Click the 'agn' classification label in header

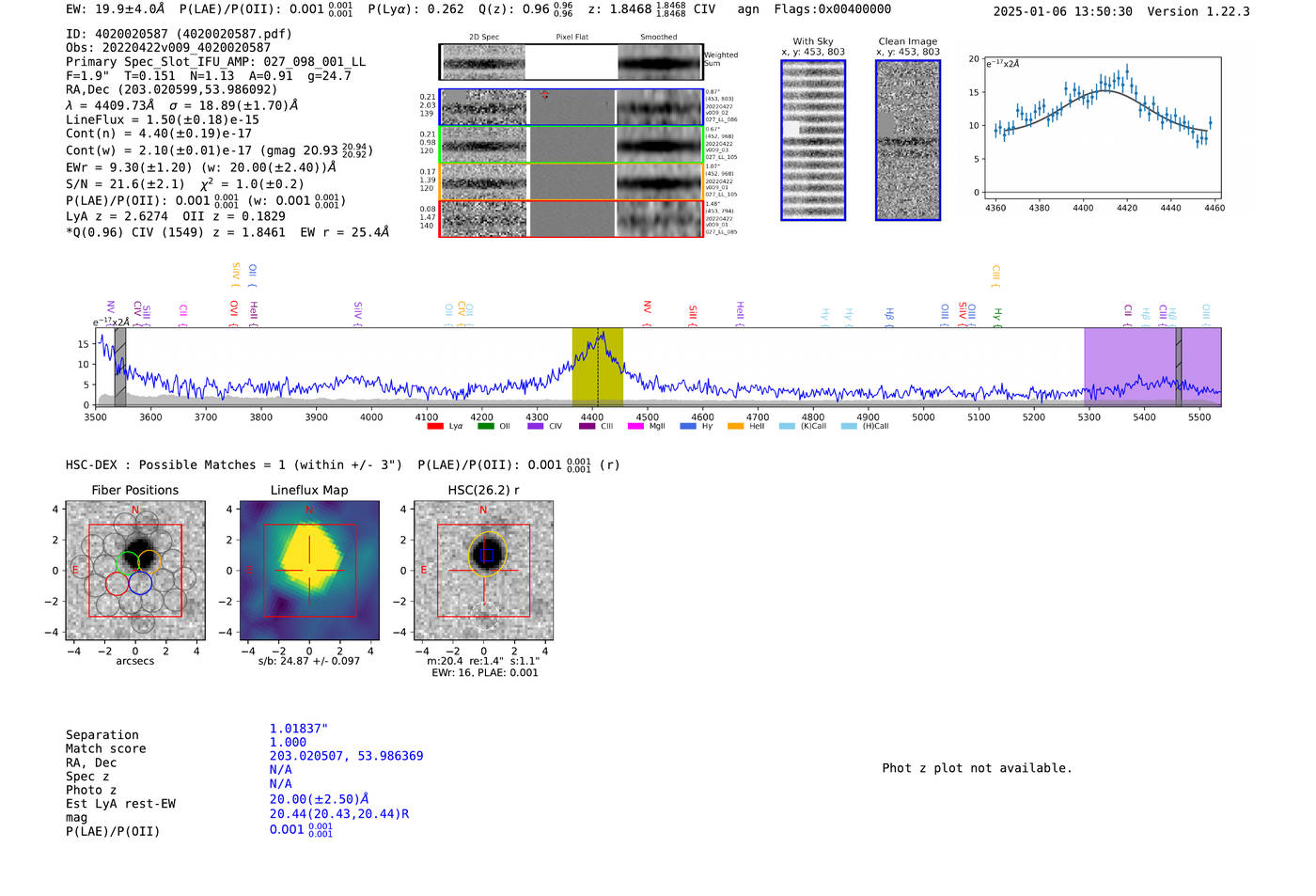(x=748, y=9)
